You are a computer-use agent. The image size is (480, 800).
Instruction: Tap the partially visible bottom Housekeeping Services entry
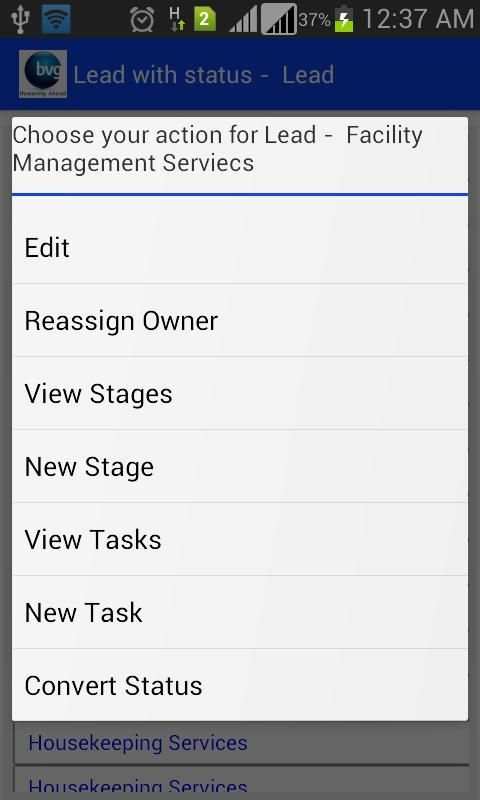coord(241,784)
